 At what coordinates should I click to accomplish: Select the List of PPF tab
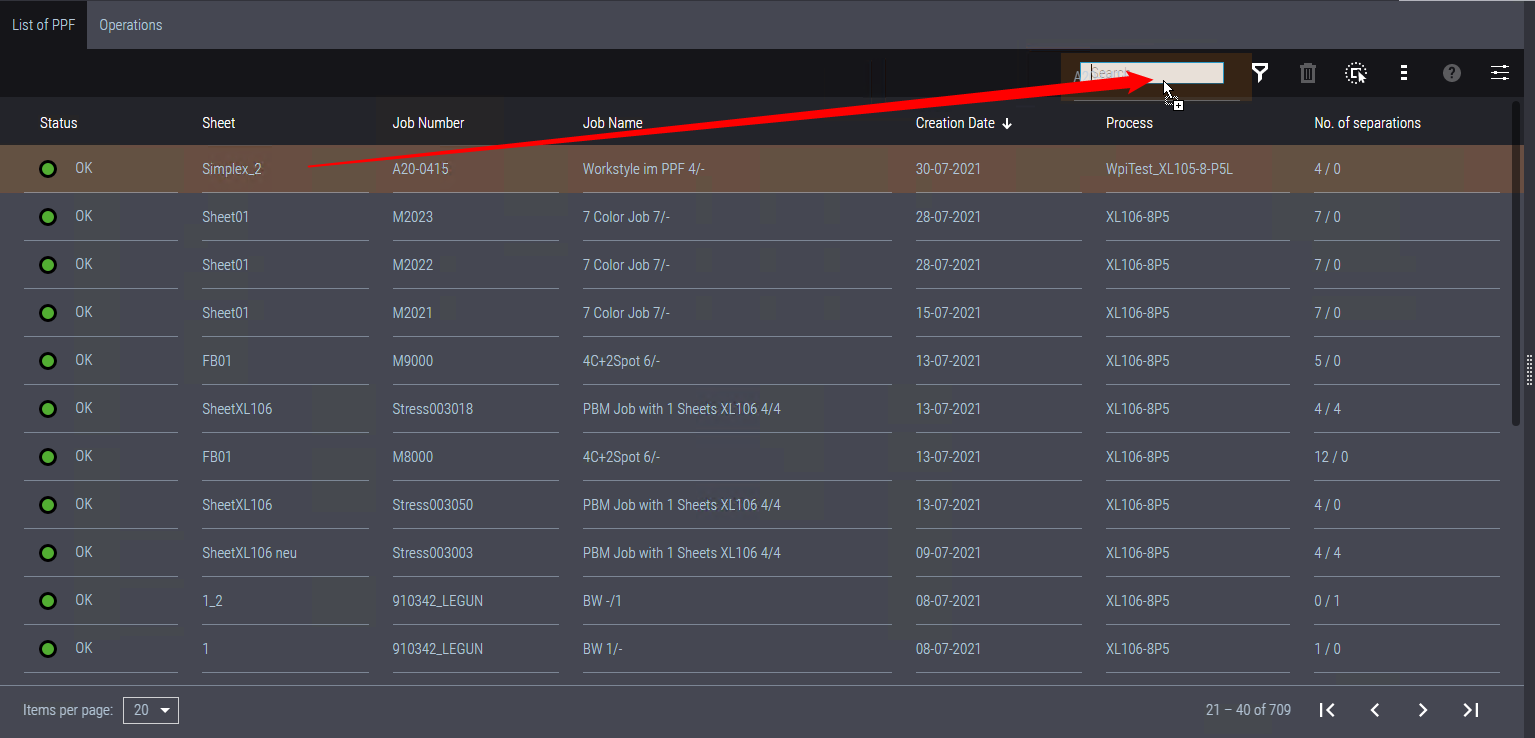[43, 25]
